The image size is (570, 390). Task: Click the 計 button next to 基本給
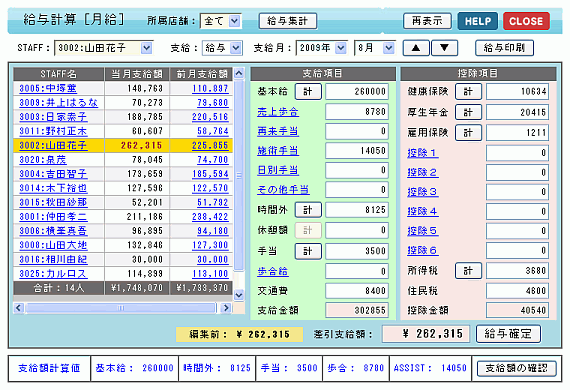coord(308,92)
